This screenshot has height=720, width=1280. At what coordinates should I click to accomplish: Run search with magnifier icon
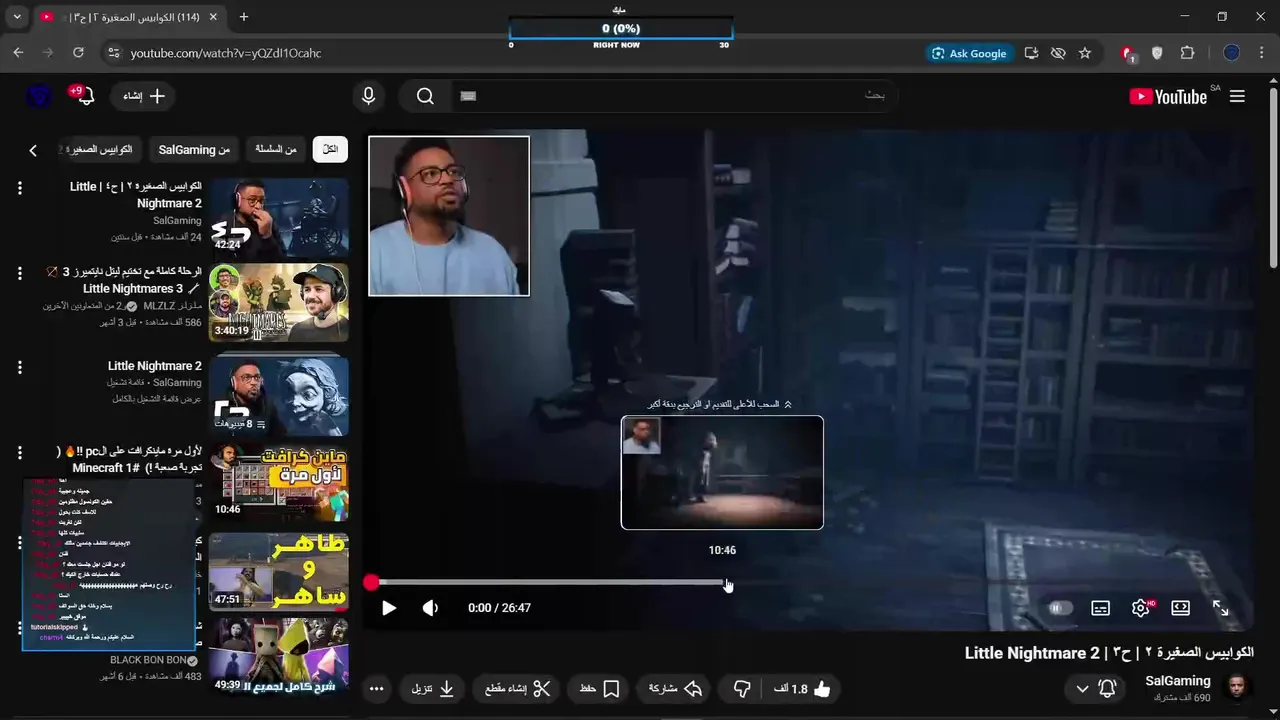(425, 96)
